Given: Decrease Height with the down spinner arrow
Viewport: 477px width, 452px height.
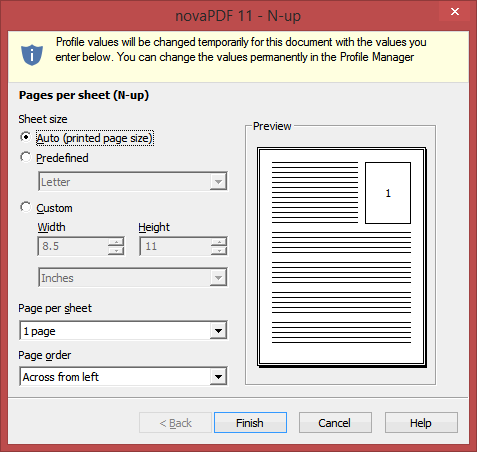Looking at the screenshot, I should click(x=219, y=251).
